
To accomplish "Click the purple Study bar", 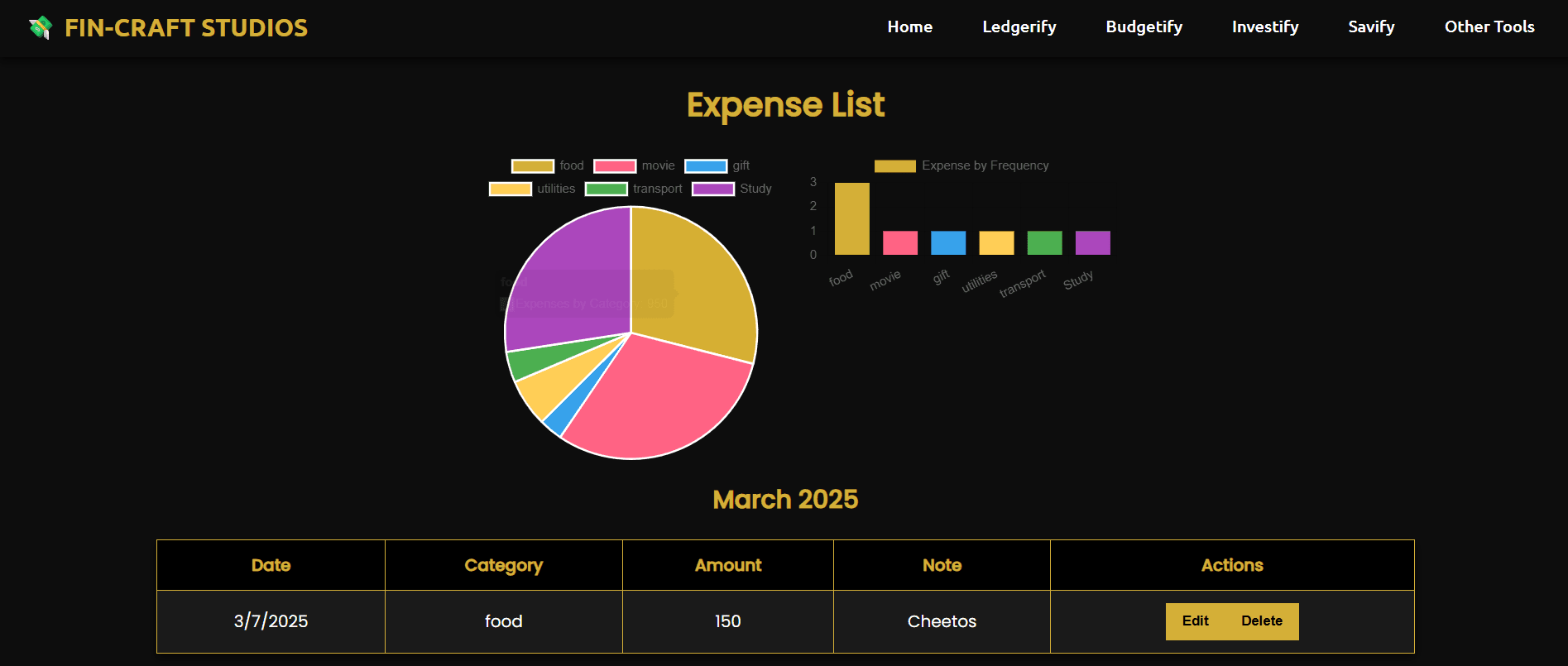I will coord(1092,242).
